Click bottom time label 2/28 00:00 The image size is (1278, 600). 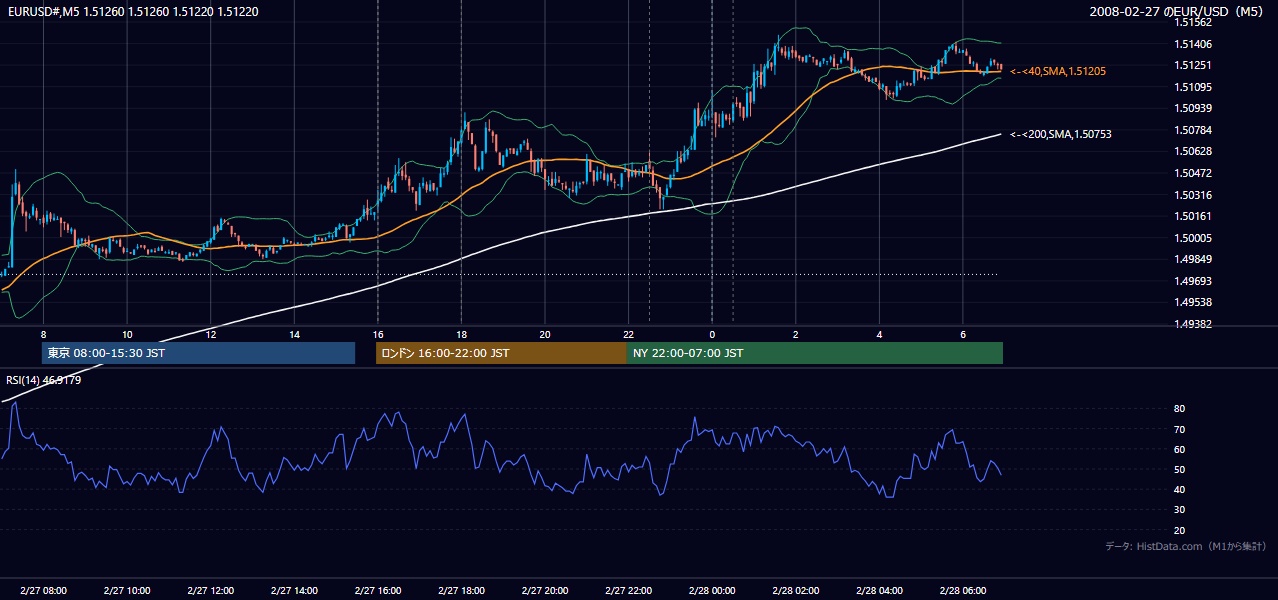(x=712, y=591)
